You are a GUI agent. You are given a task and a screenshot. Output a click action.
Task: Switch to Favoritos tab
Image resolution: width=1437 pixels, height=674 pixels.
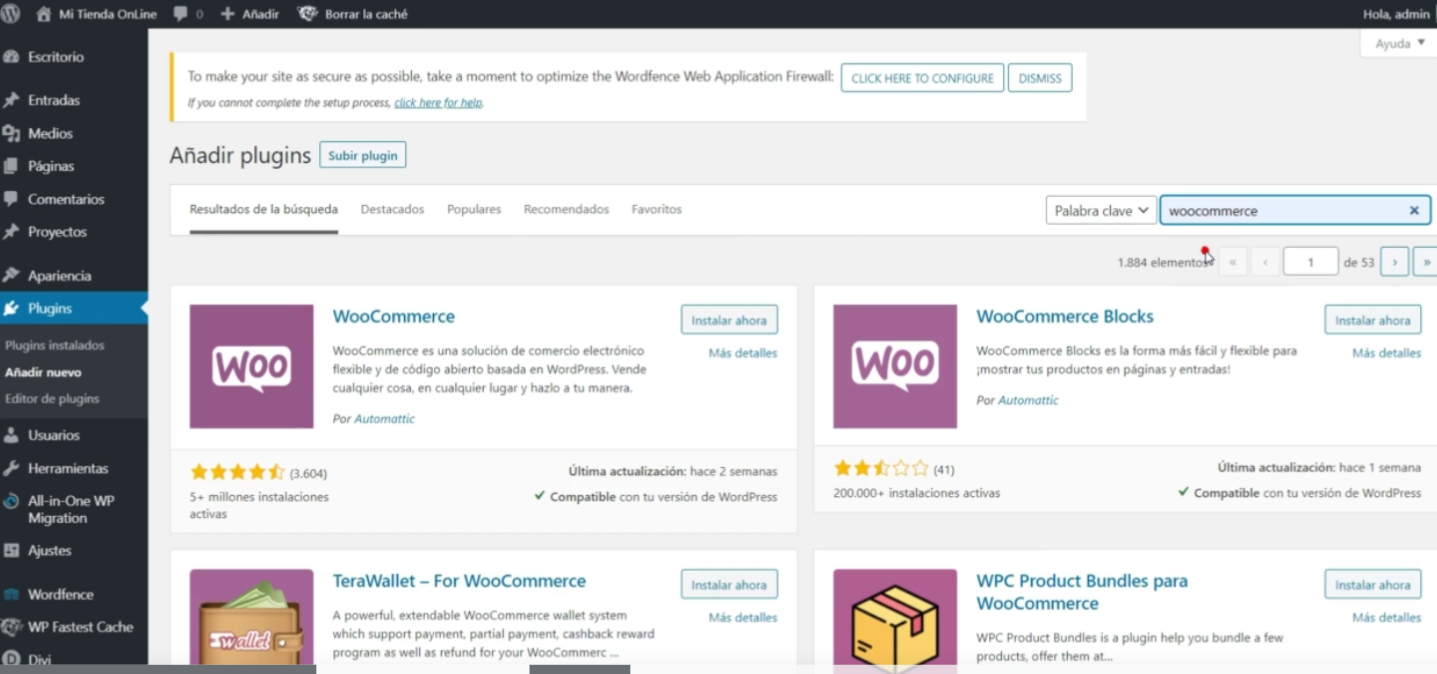click(x=656, y=209)
